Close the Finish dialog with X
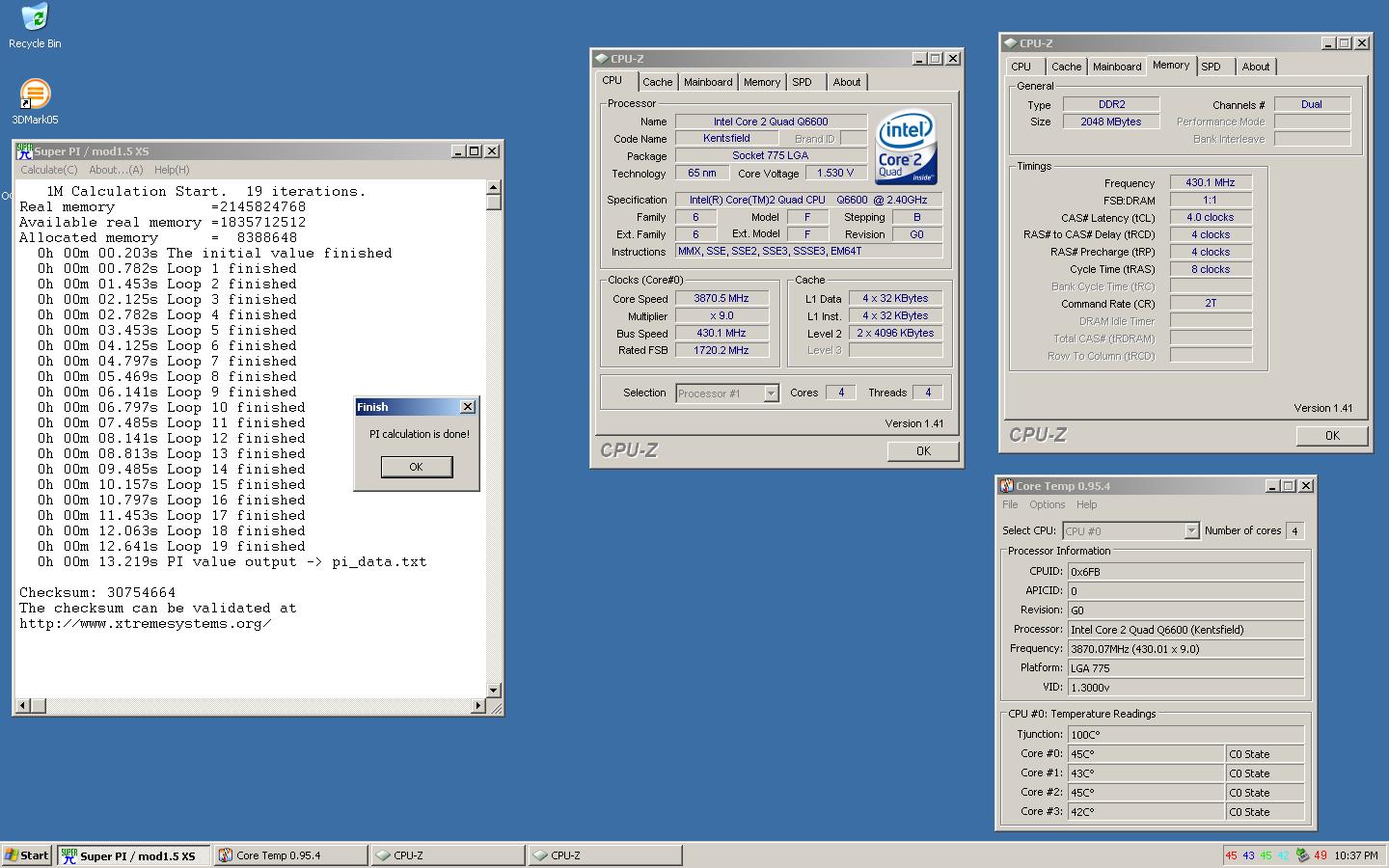1389x868 pixels. [468, 407]
